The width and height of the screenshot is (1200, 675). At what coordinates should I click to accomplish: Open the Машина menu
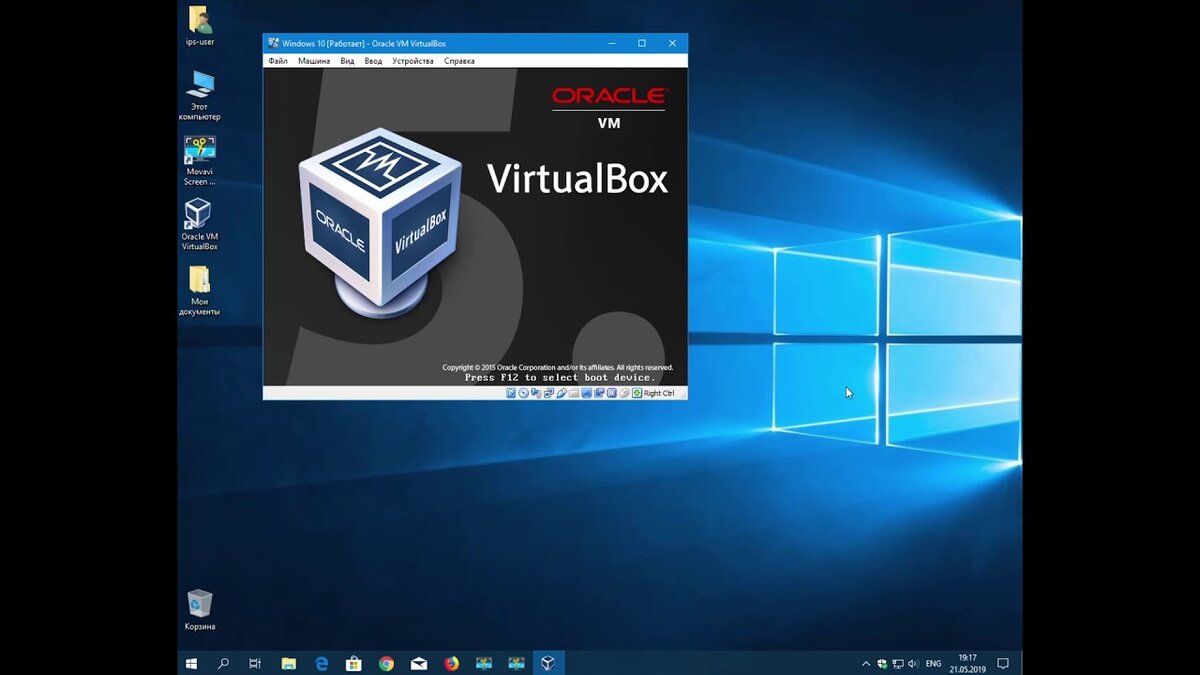click(x=314, y=61)
